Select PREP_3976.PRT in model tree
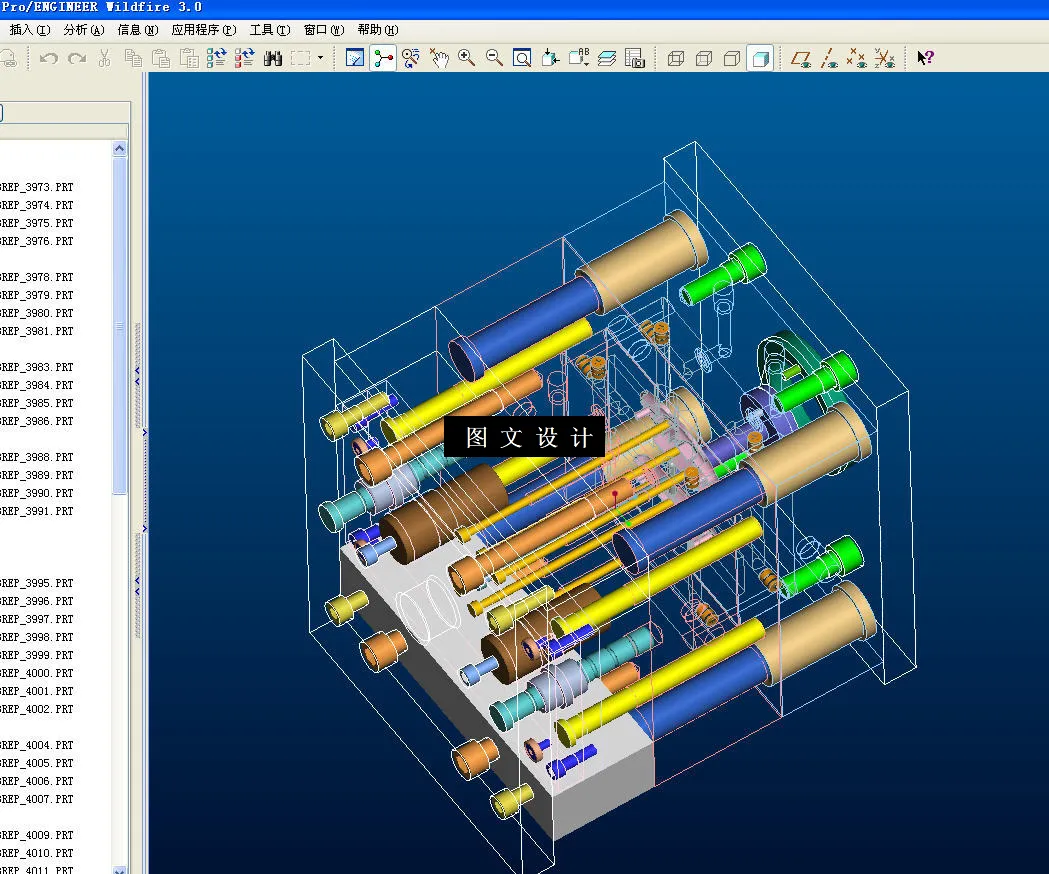Viewport: 1049px width, 874px height. coord(37,242)
